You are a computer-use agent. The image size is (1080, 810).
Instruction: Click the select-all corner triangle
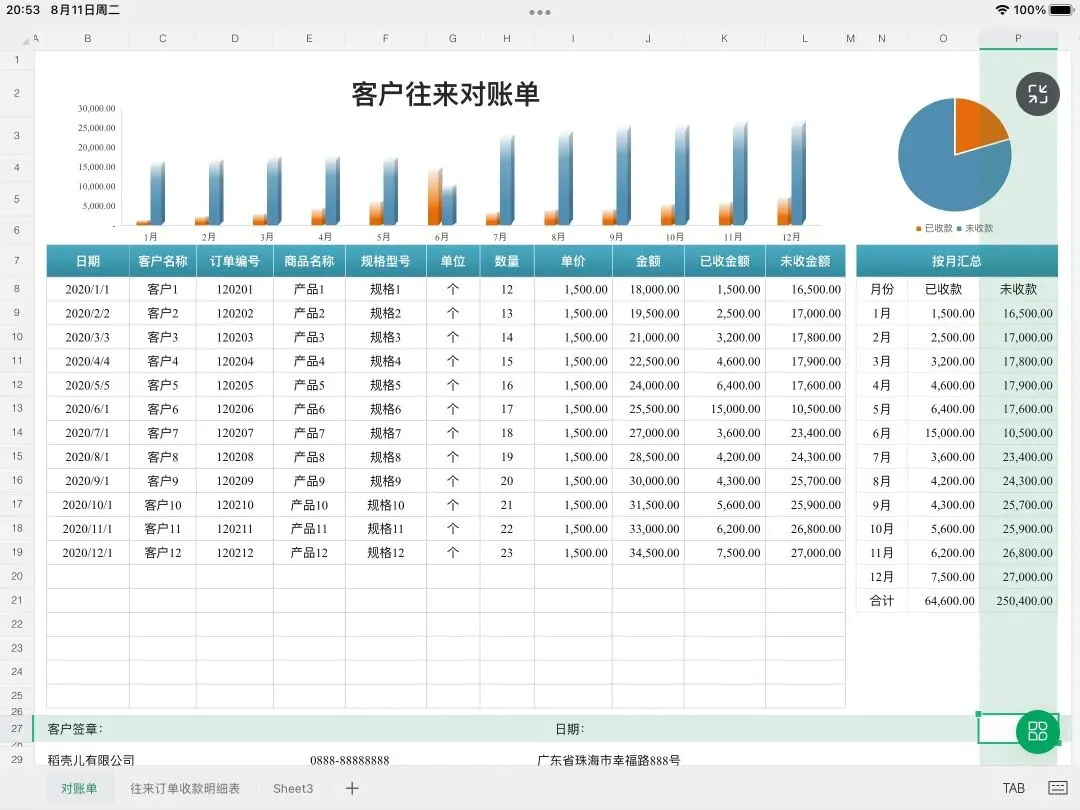pos(25,41)
